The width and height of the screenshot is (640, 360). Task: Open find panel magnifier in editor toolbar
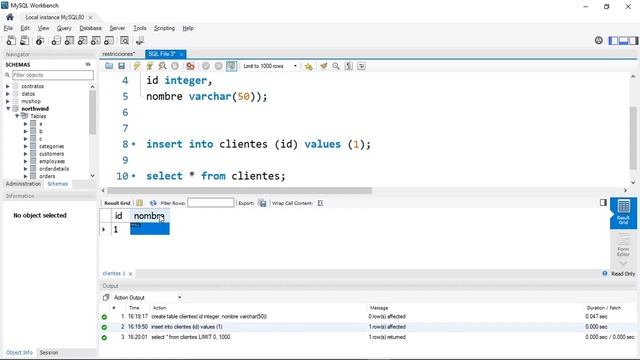tap(336, 66)
